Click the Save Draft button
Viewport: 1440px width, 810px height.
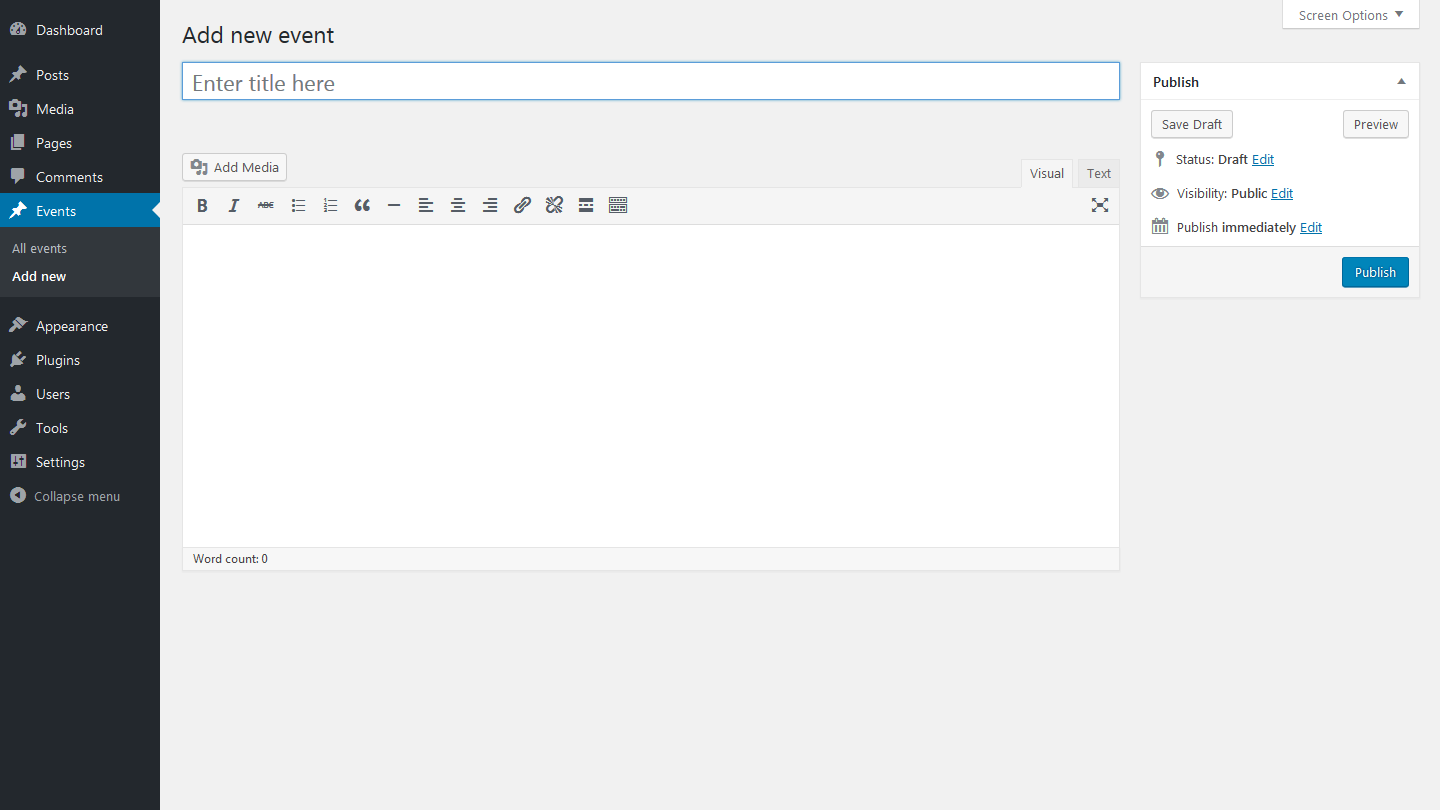(x=1192, y=124)
